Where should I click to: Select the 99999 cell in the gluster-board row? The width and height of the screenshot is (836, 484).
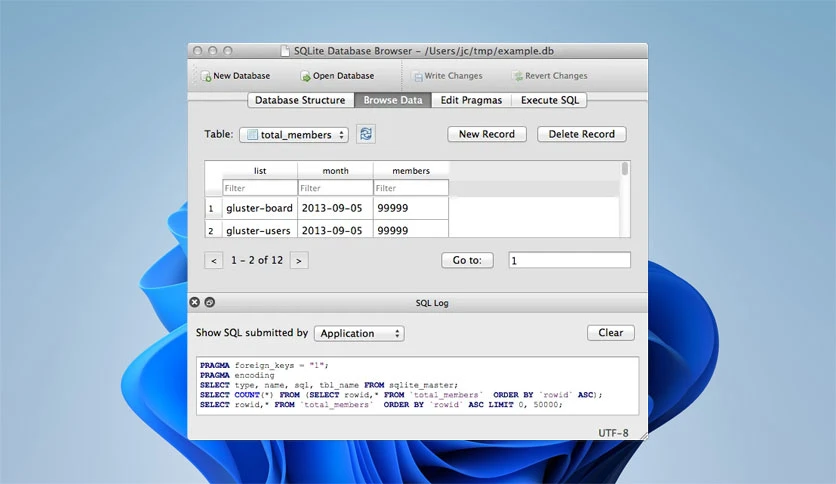(411, 208)
